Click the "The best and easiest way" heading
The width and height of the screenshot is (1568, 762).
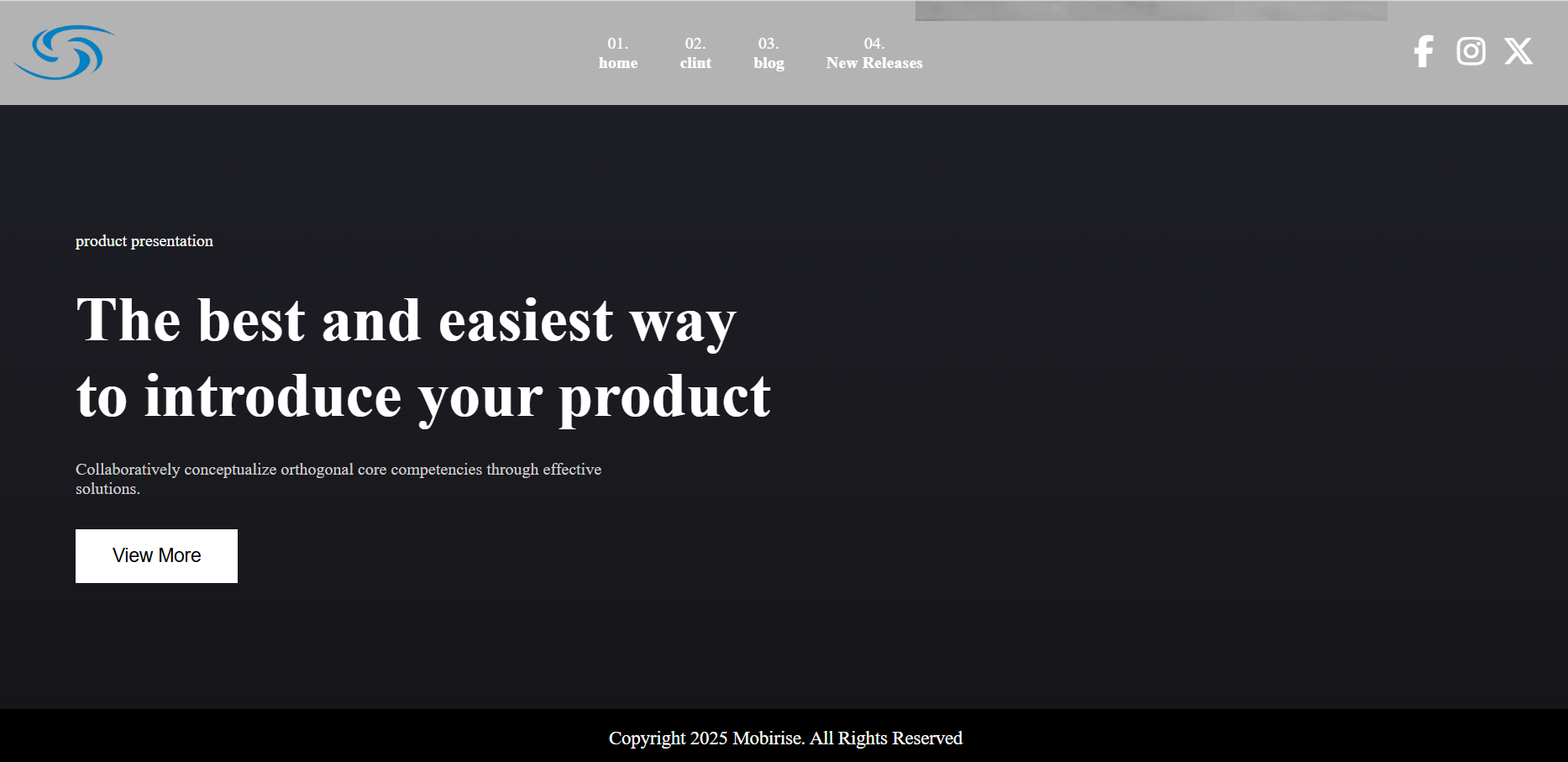pyautogui.click(x=406, y=321)
